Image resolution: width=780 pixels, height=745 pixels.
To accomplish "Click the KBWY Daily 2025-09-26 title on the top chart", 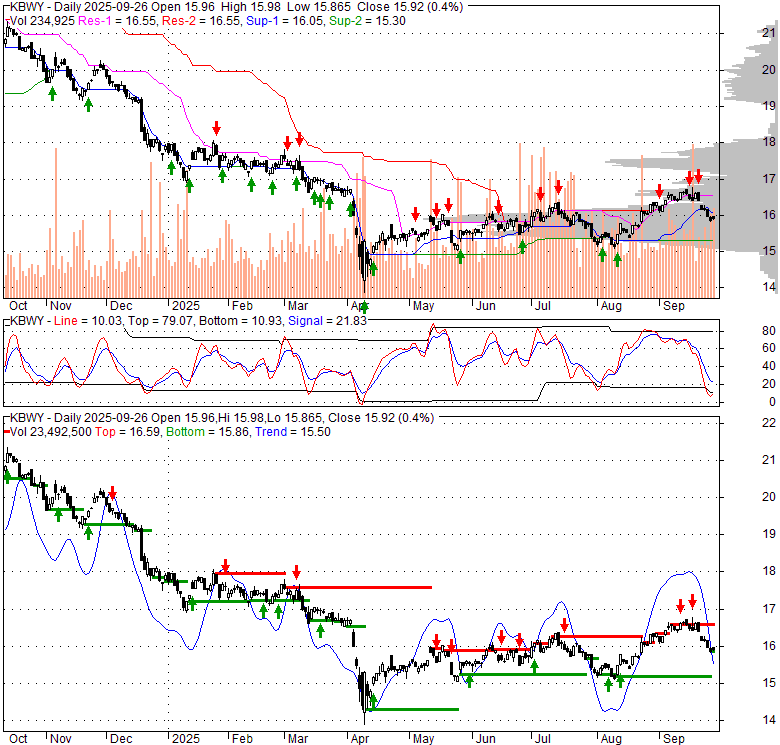I will [x=236, y=7].
